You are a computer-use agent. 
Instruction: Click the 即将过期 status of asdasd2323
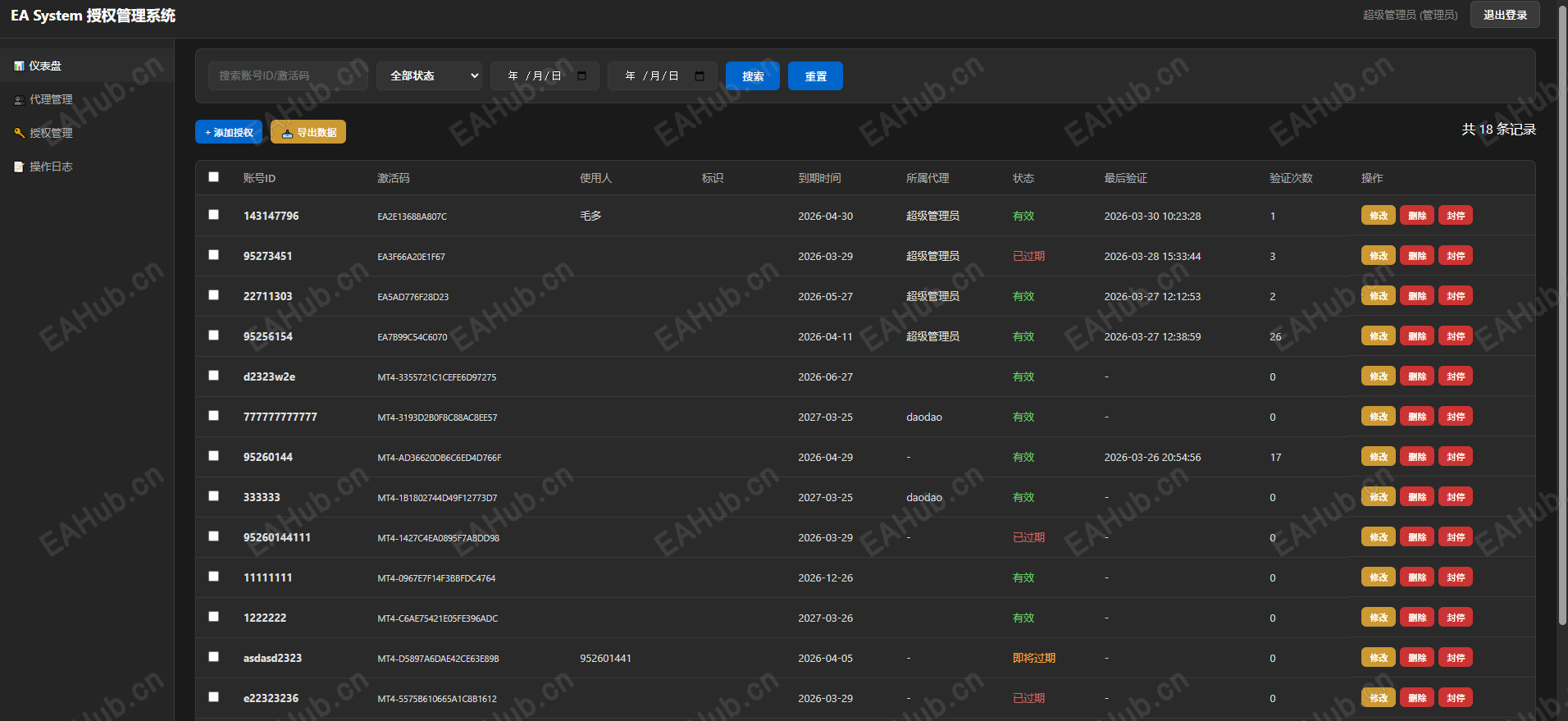tap(1034, 658)
